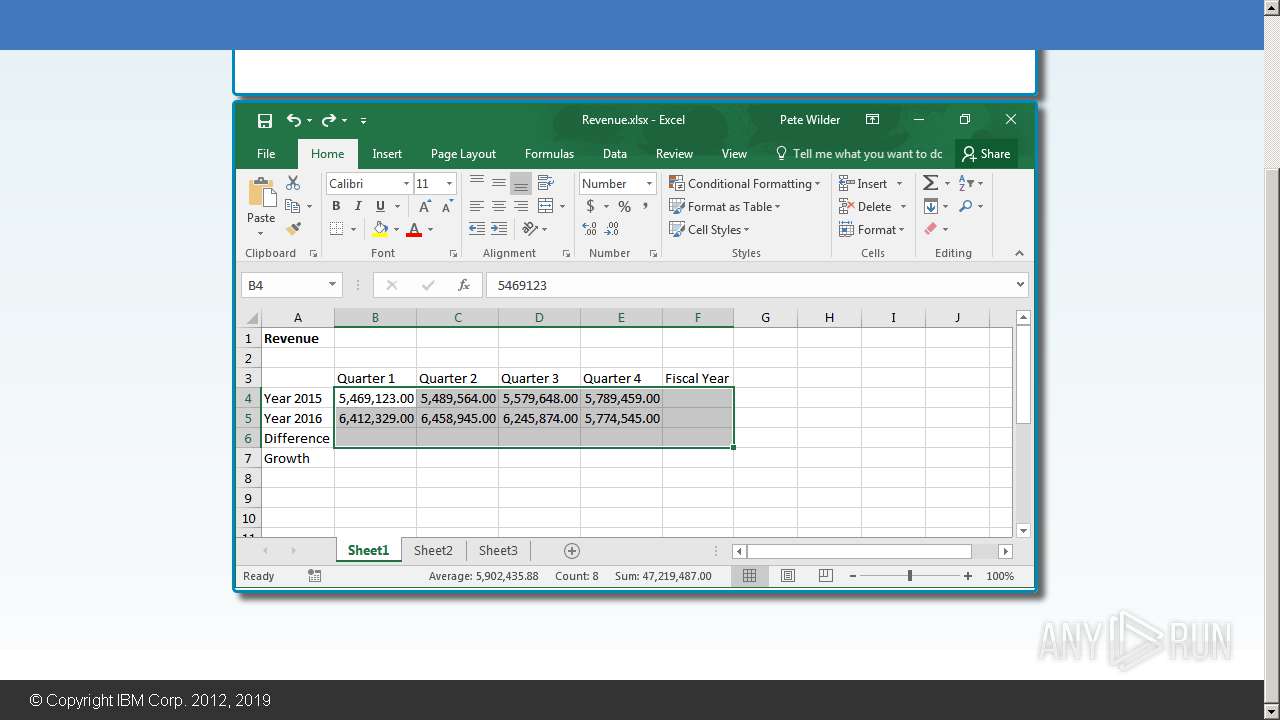Open the Cell Styles menu
This screenshot has height=720, width=1280.
pyautogui.click(x=709, y=229)
